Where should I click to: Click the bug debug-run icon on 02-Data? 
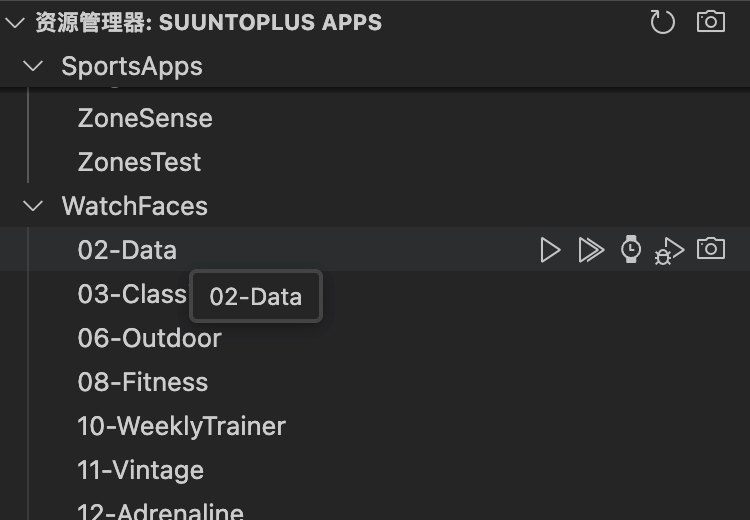tap(669, 251)
